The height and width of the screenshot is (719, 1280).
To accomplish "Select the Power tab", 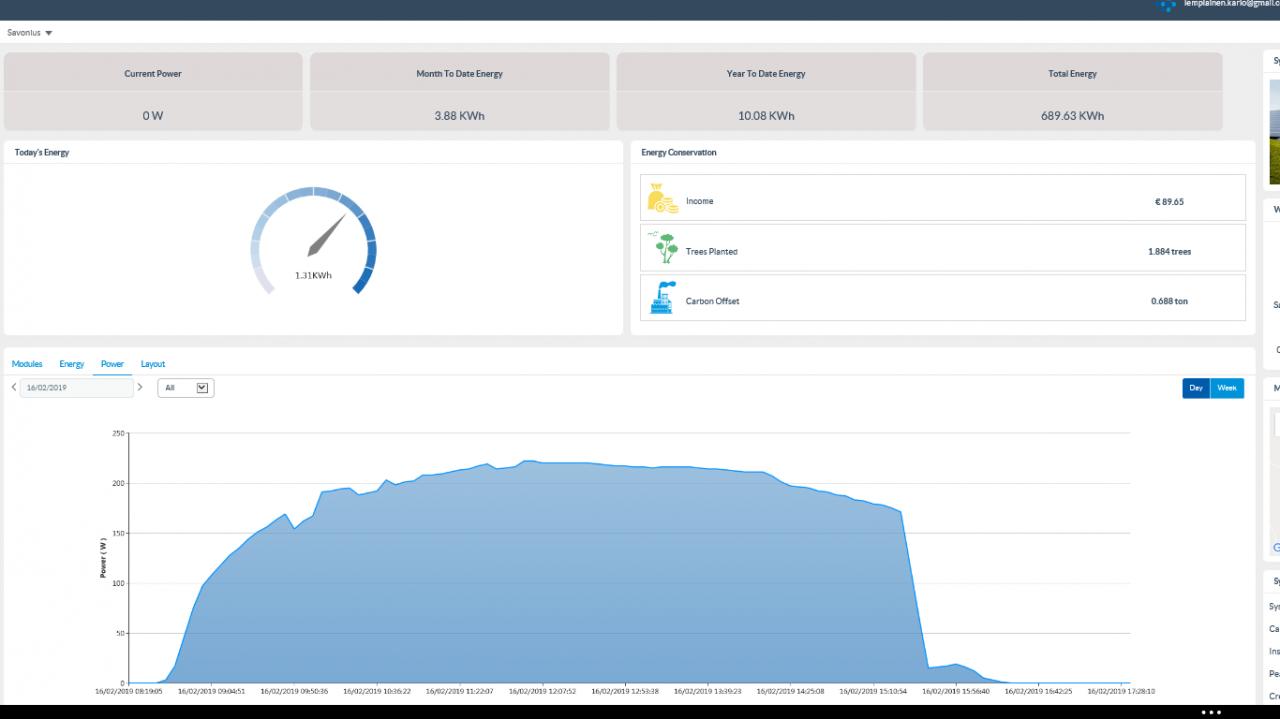I will [x=112, y=364].
